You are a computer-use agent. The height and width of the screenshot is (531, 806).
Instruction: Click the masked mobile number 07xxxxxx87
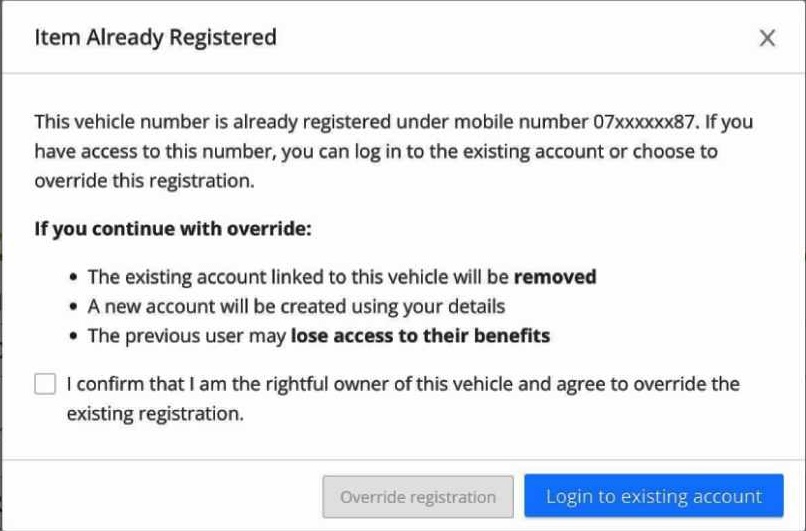pos(644,122)
